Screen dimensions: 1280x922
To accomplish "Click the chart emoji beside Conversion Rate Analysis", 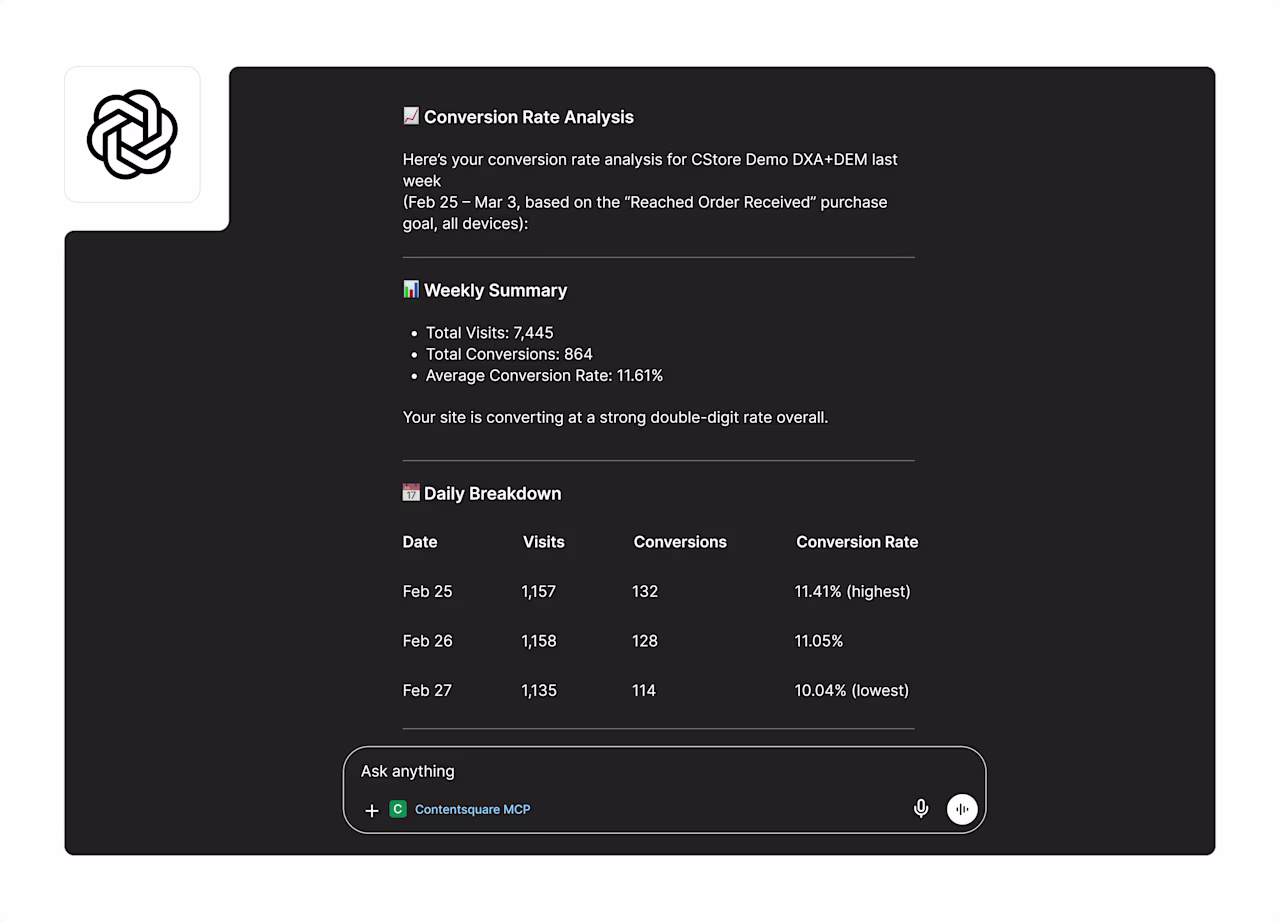I will coord(411,116).
